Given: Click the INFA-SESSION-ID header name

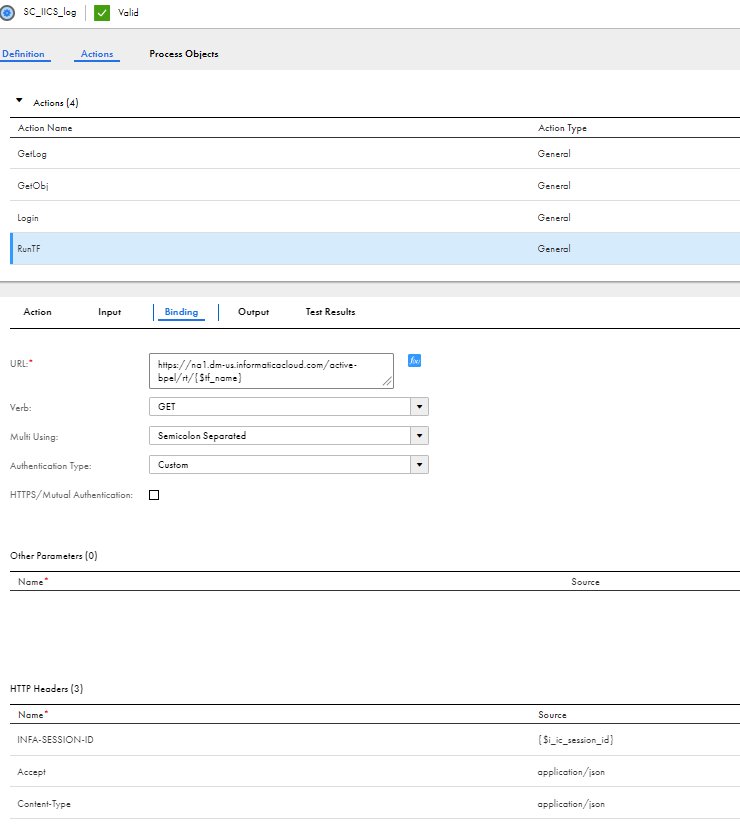Looking at the screenshot, I should coord(55,740).
